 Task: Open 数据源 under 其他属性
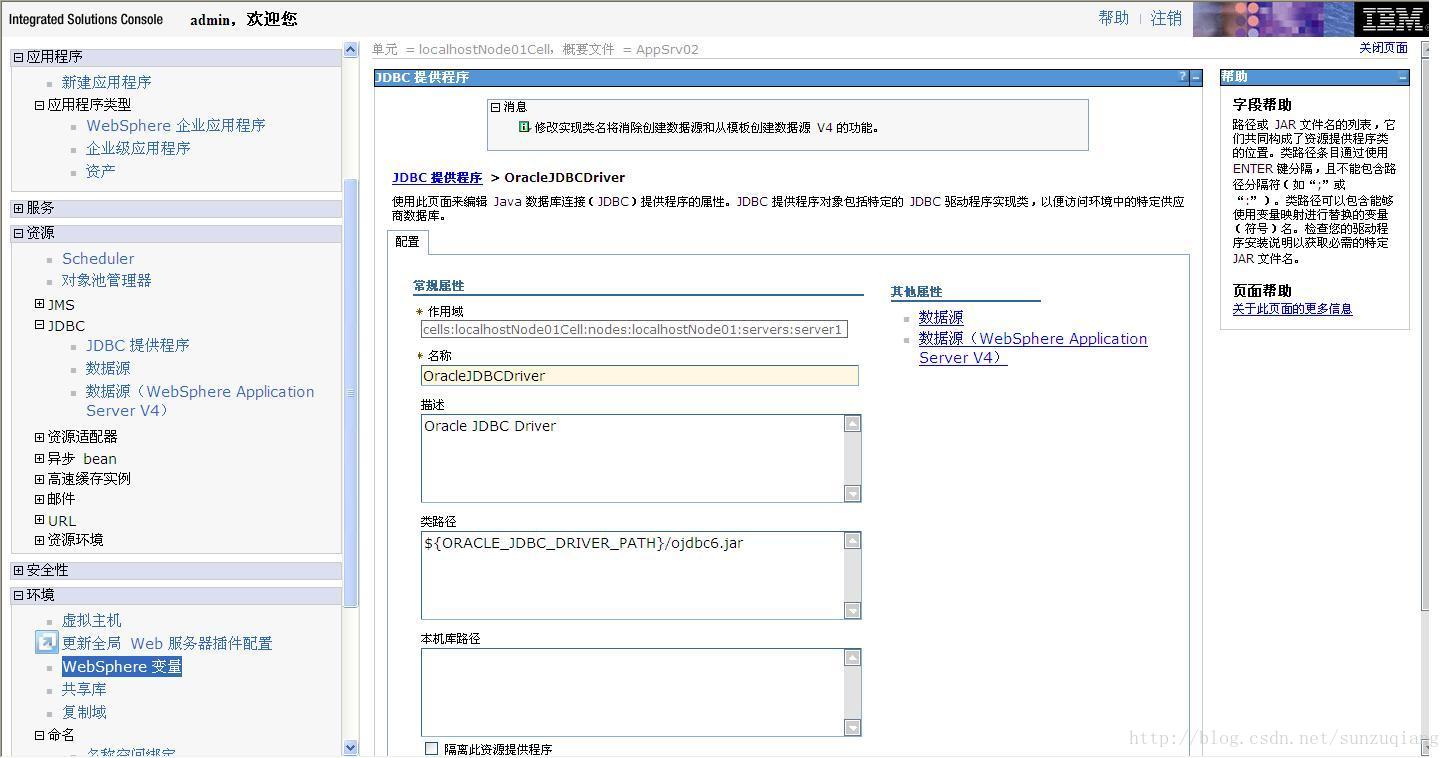click(x=941, y=317)
